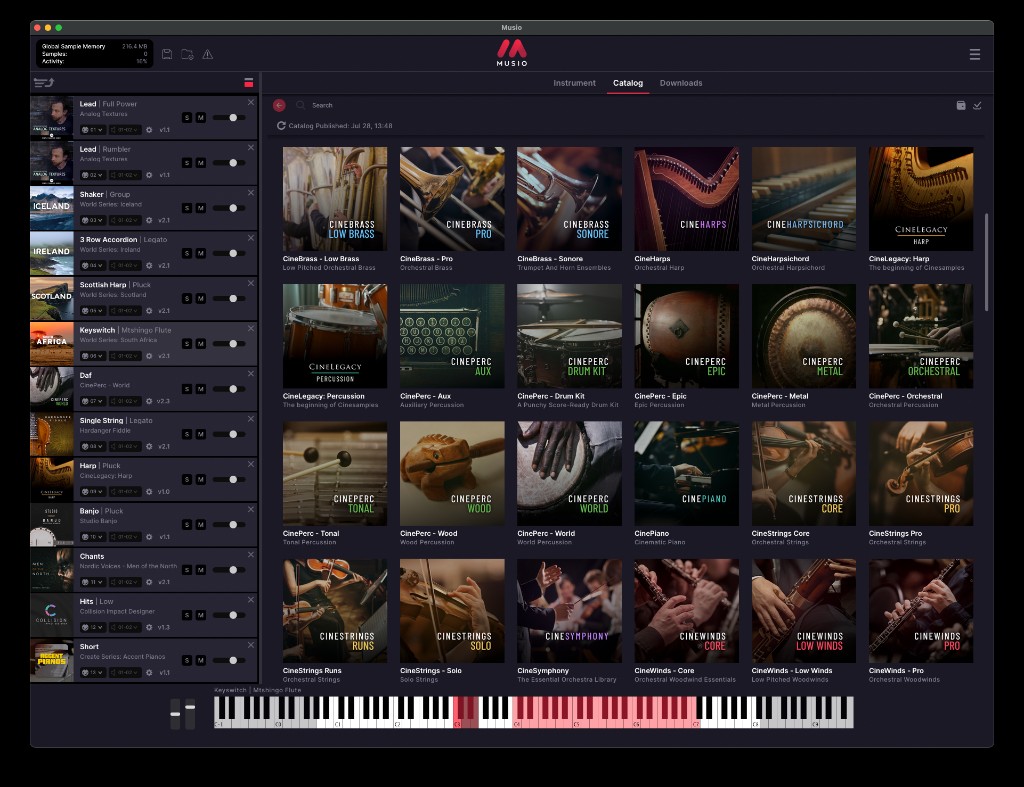Mute the Keyswitch Mtshingo Flute instrument

(200, 344)
